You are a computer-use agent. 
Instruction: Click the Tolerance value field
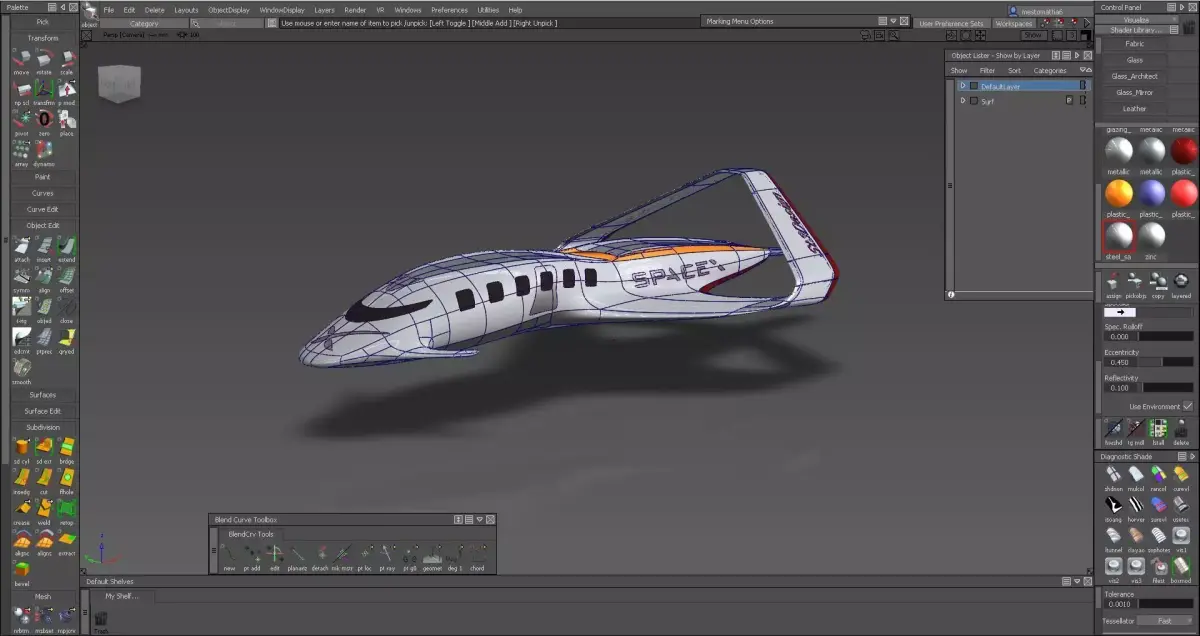click(x=1120, y=604)
